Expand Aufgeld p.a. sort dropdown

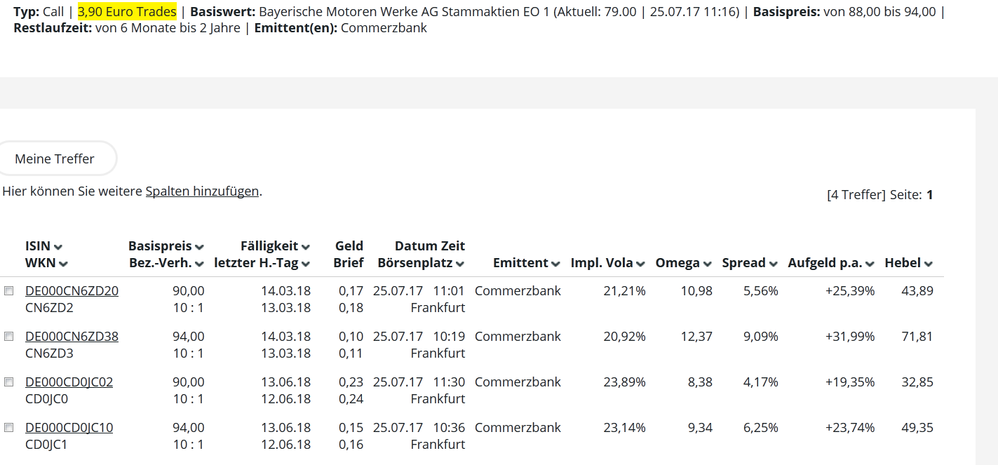point(870,264)
